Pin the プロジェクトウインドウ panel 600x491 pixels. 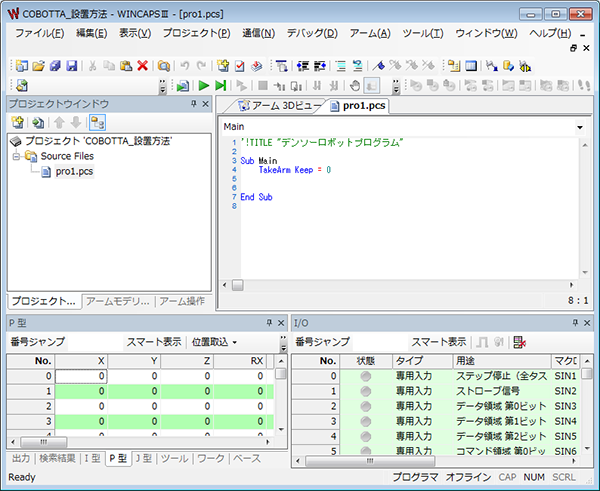(x=191, y=104)
